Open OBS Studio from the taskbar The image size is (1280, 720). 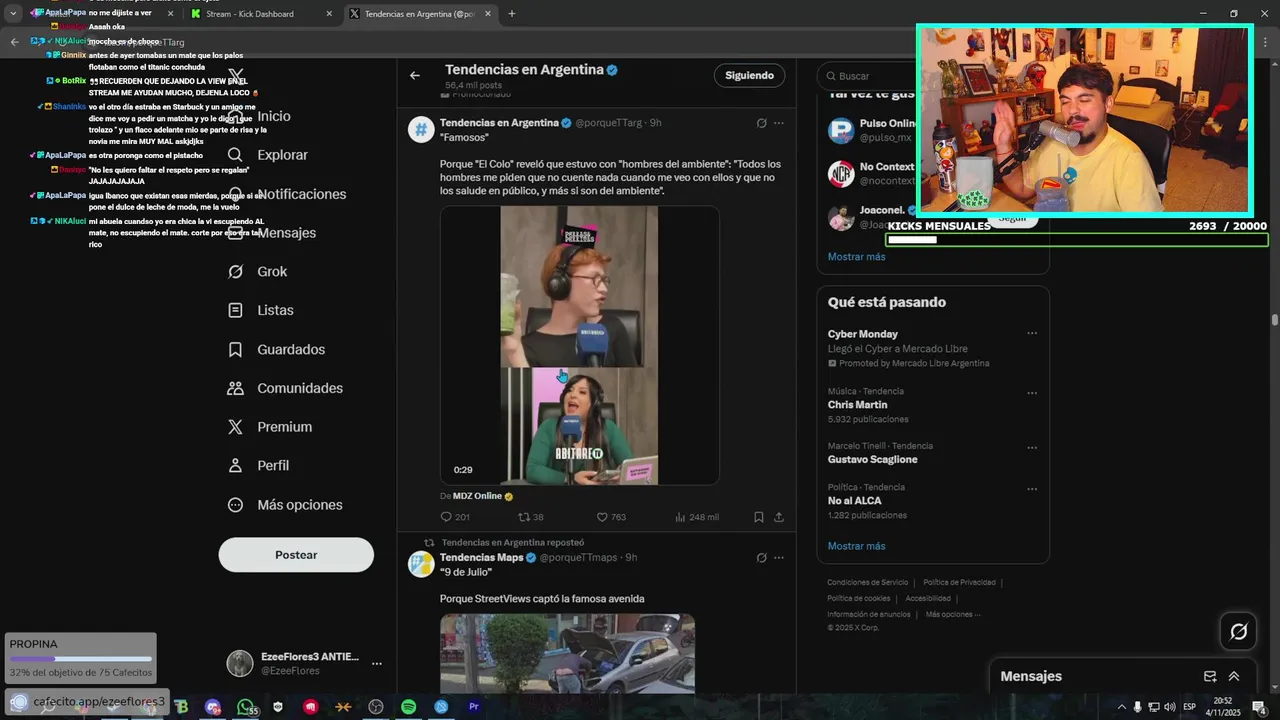point(376,707)
